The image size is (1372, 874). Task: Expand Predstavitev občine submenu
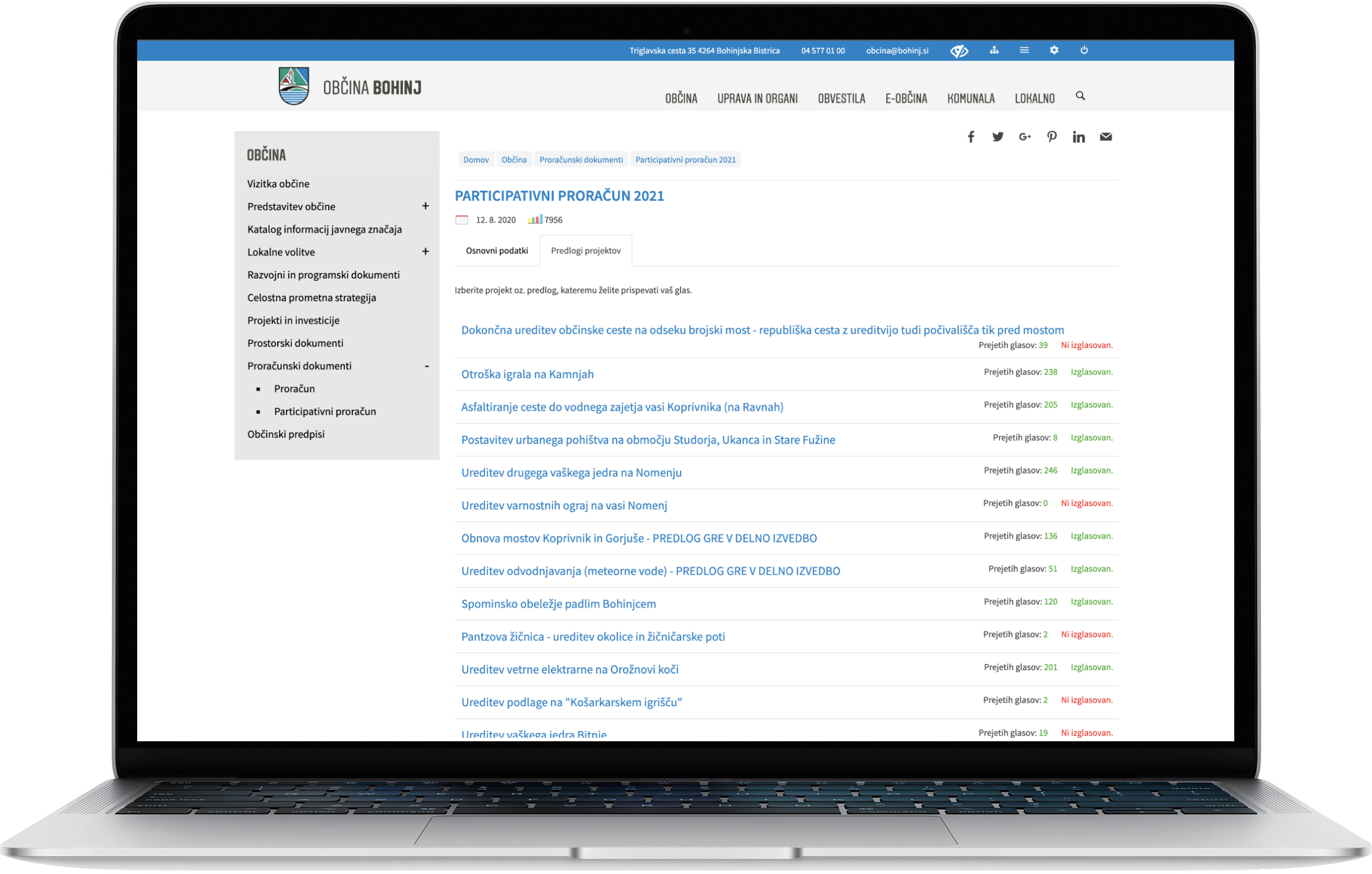(x=425, y=206)
